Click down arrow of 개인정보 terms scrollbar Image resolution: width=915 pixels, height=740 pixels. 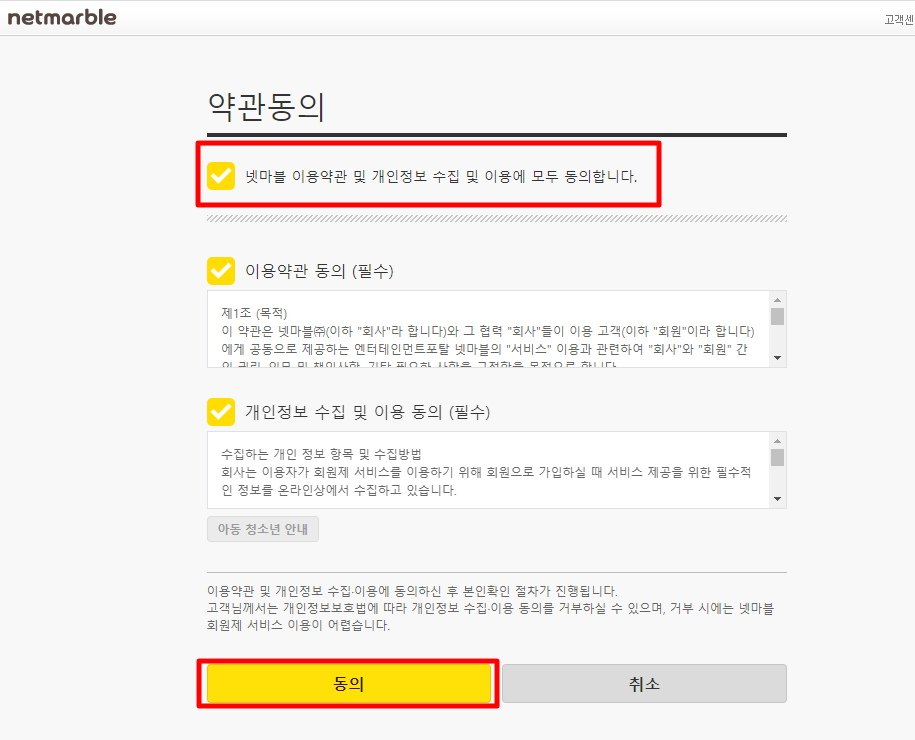click(x=777, y=499)
